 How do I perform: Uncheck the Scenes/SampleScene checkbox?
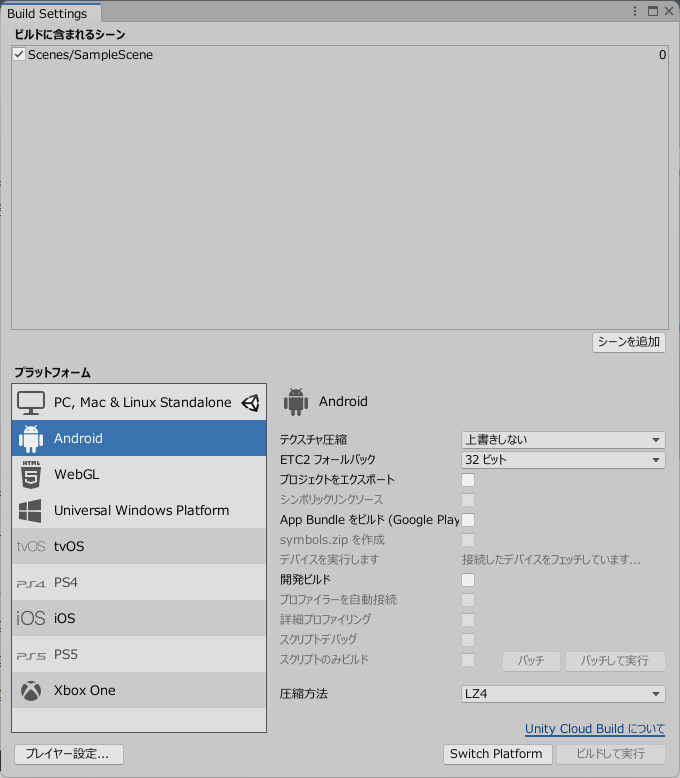pos(19,55)
